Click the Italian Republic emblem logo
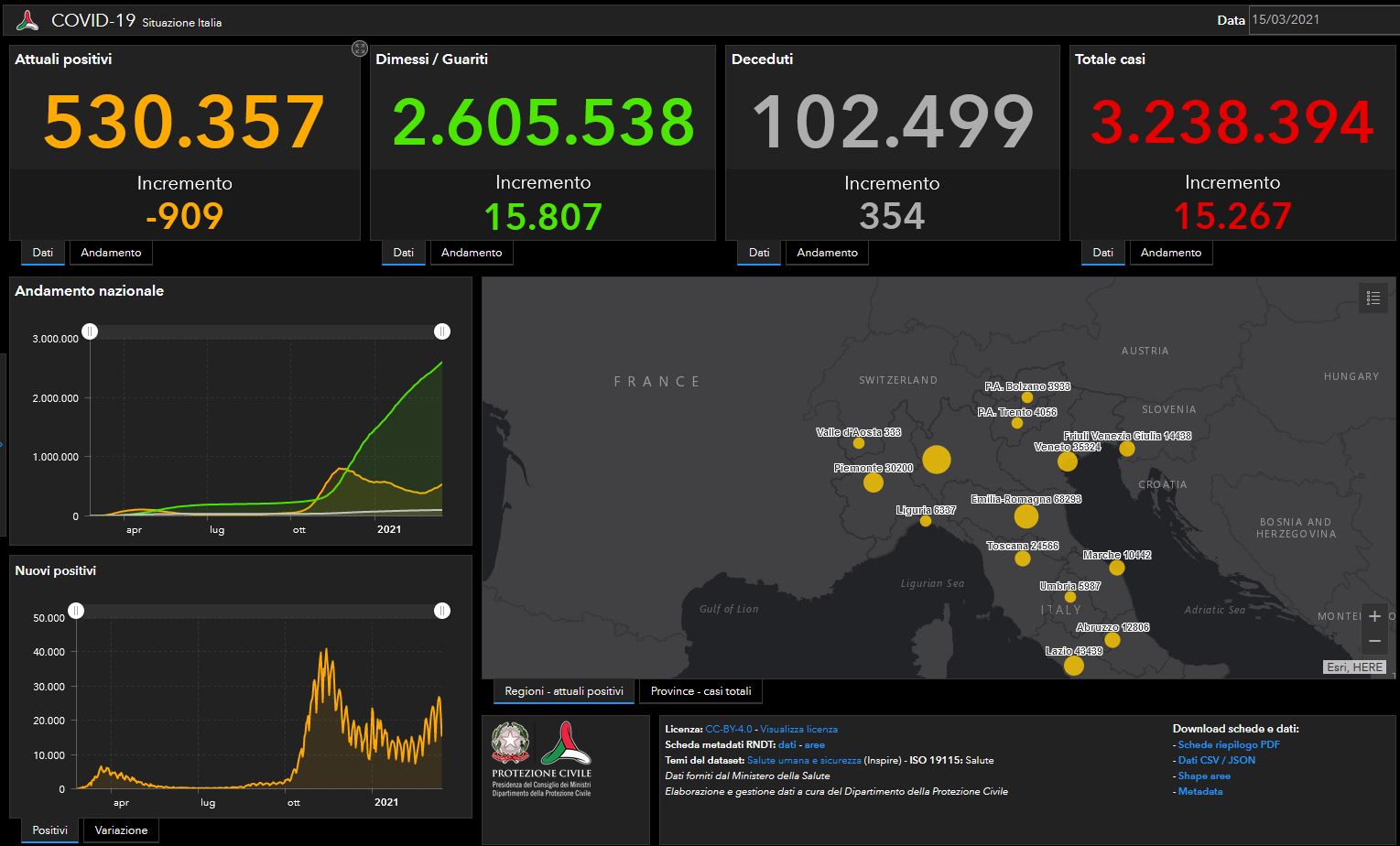The image size is (1400, 846). tap(510, 743)
